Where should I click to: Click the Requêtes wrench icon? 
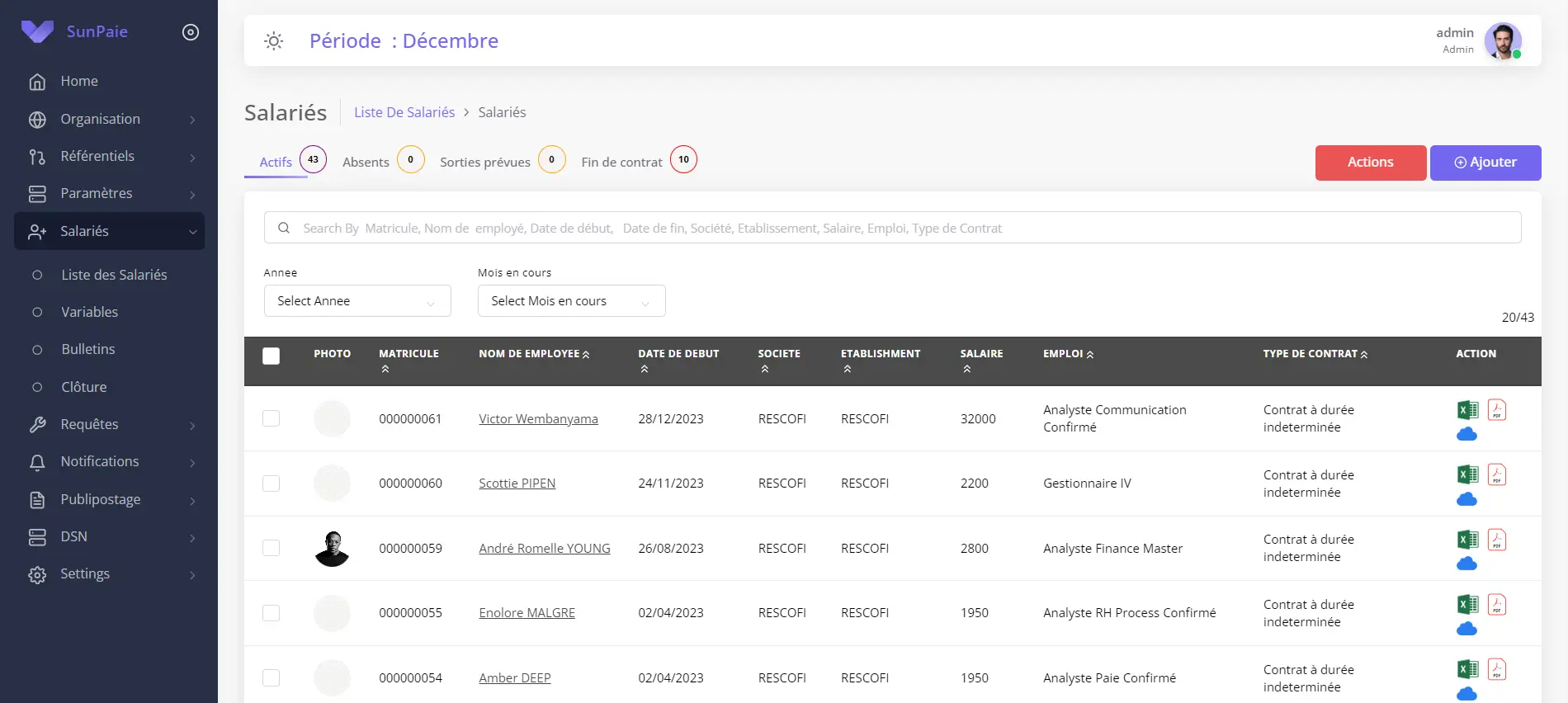(37, 425)
